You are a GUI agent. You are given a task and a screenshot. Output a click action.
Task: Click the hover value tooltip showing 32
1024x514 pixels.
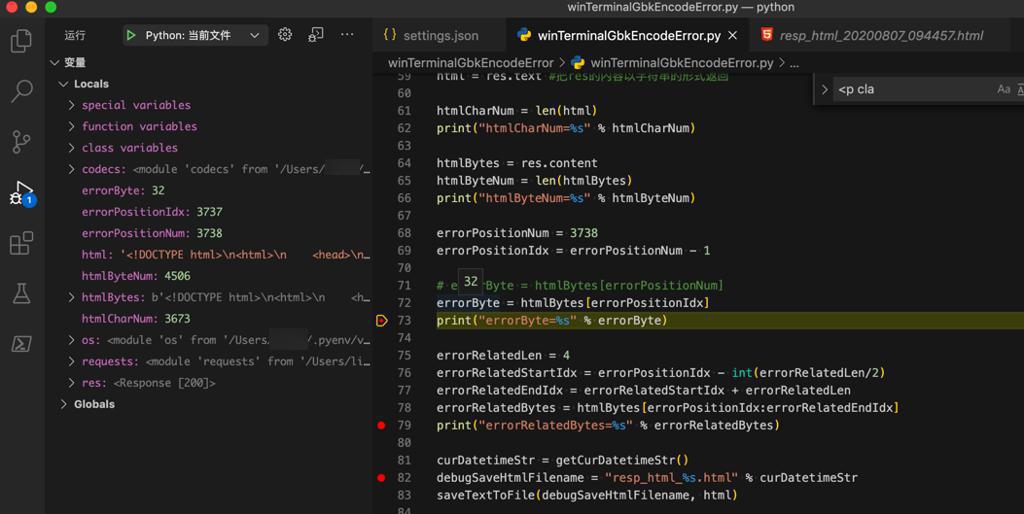pos(470,281)
